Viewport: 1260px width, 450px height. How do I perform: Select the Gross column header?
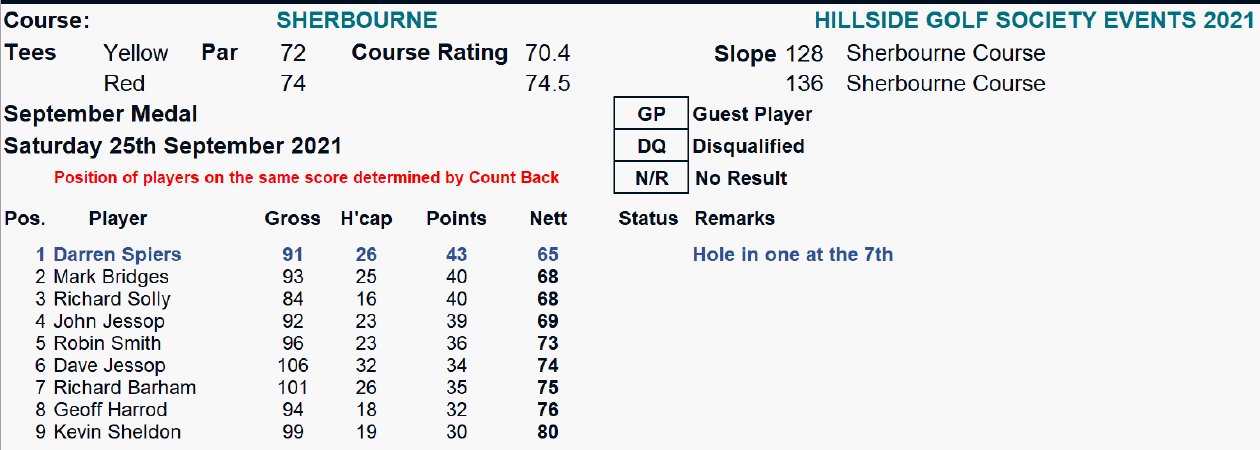click(292, 218)
